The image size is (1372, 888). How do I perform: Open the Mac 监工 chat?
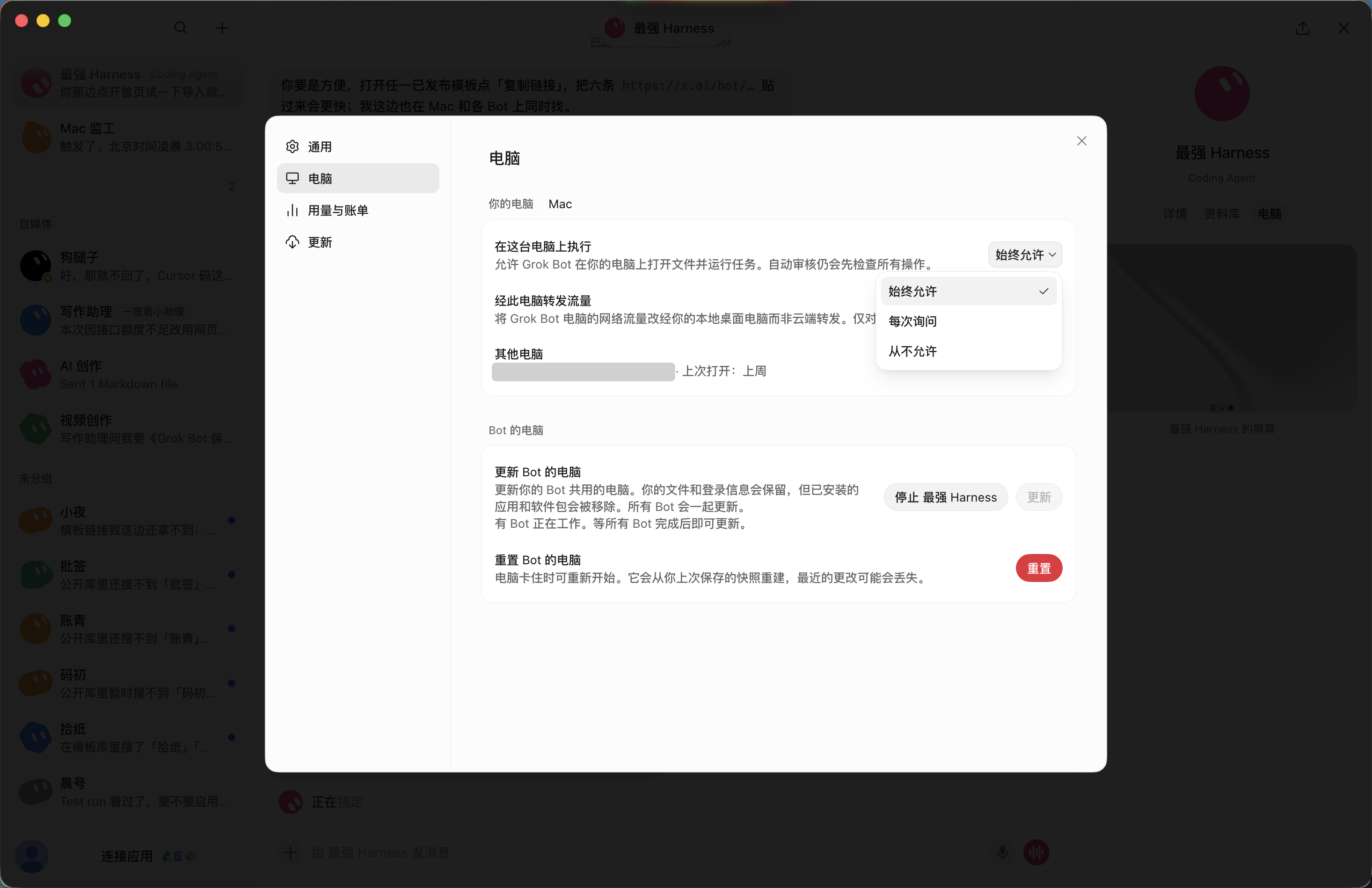[x=127, y=137]
